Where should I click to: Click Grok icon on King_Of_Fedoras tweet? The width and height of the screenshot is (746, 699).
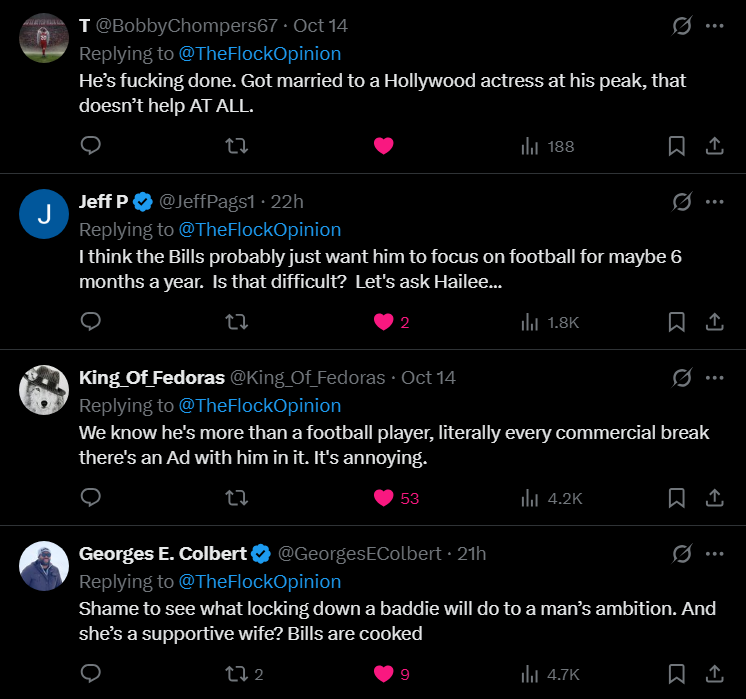(682, 378)
